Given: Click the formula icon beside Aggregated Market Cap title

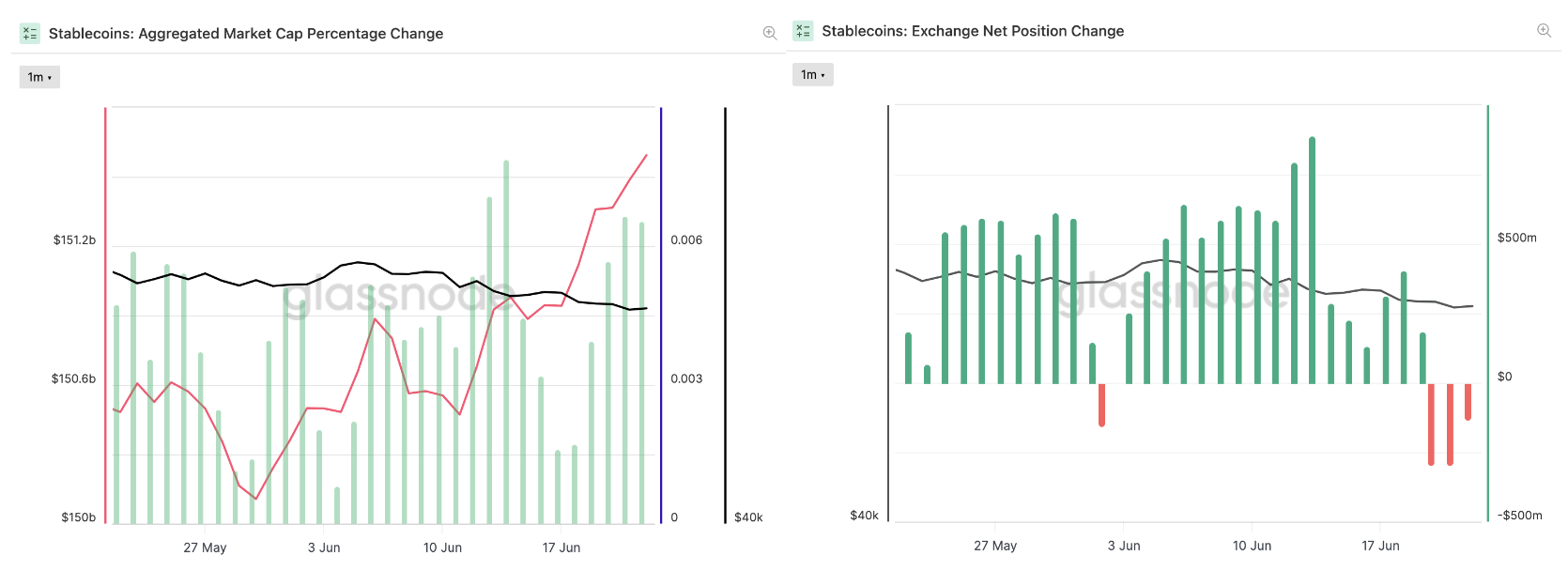Looking at the screenshot, I should (x=29, y=34).
